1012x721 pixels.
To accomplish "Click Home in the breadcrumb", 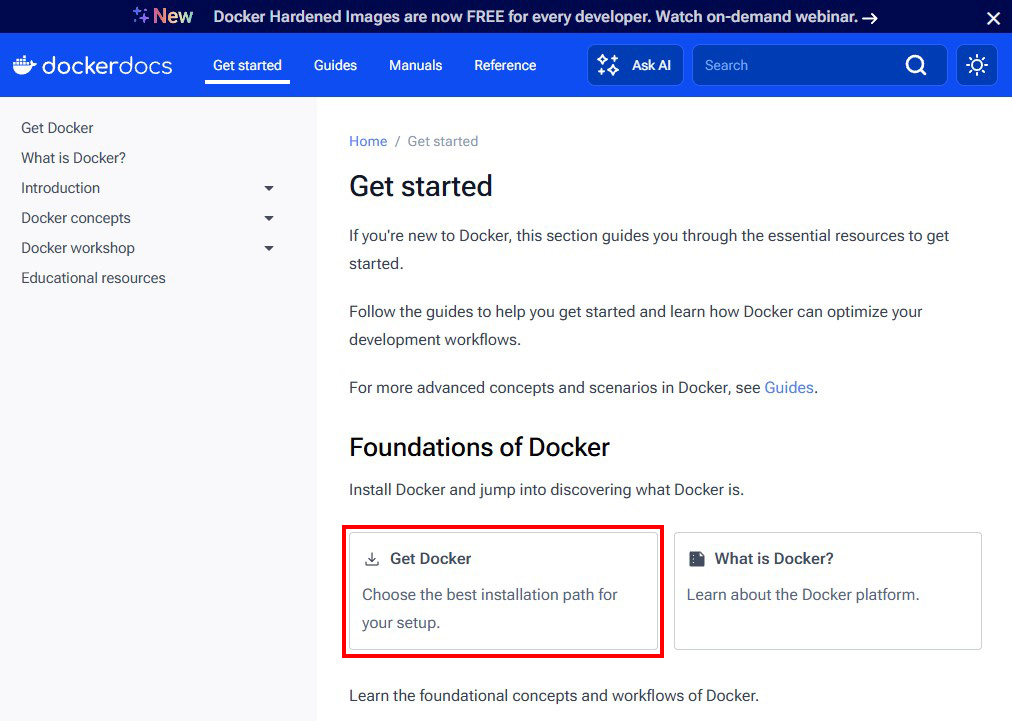I will click(368, 141).
